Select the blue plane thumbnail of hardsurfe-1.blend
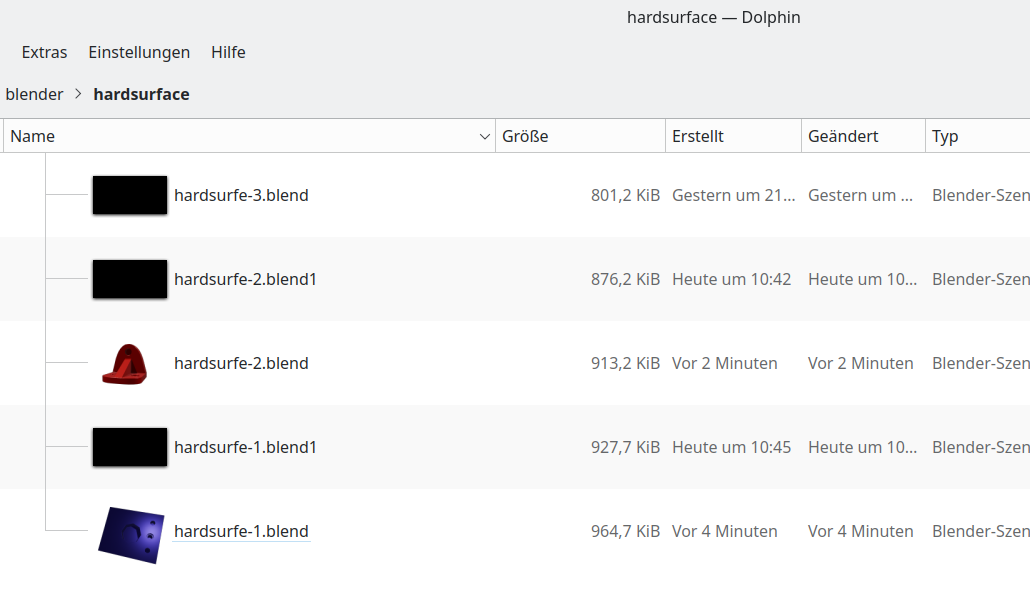 click(x=131, y=533)
